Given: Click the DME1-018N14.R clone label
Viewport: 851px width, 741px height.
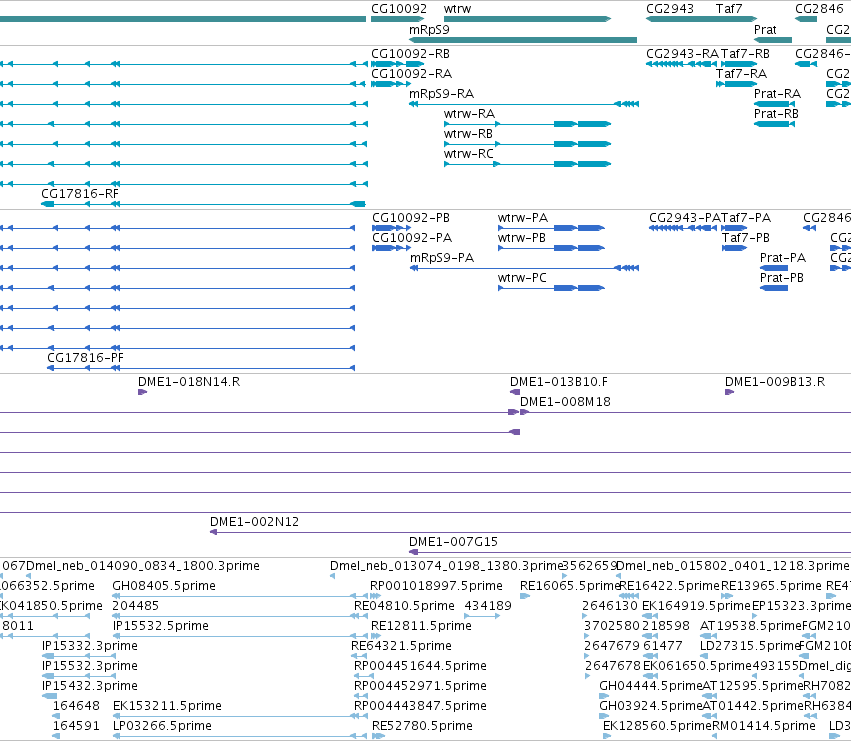Looking at the screenshot, I should tap(189, 382).
